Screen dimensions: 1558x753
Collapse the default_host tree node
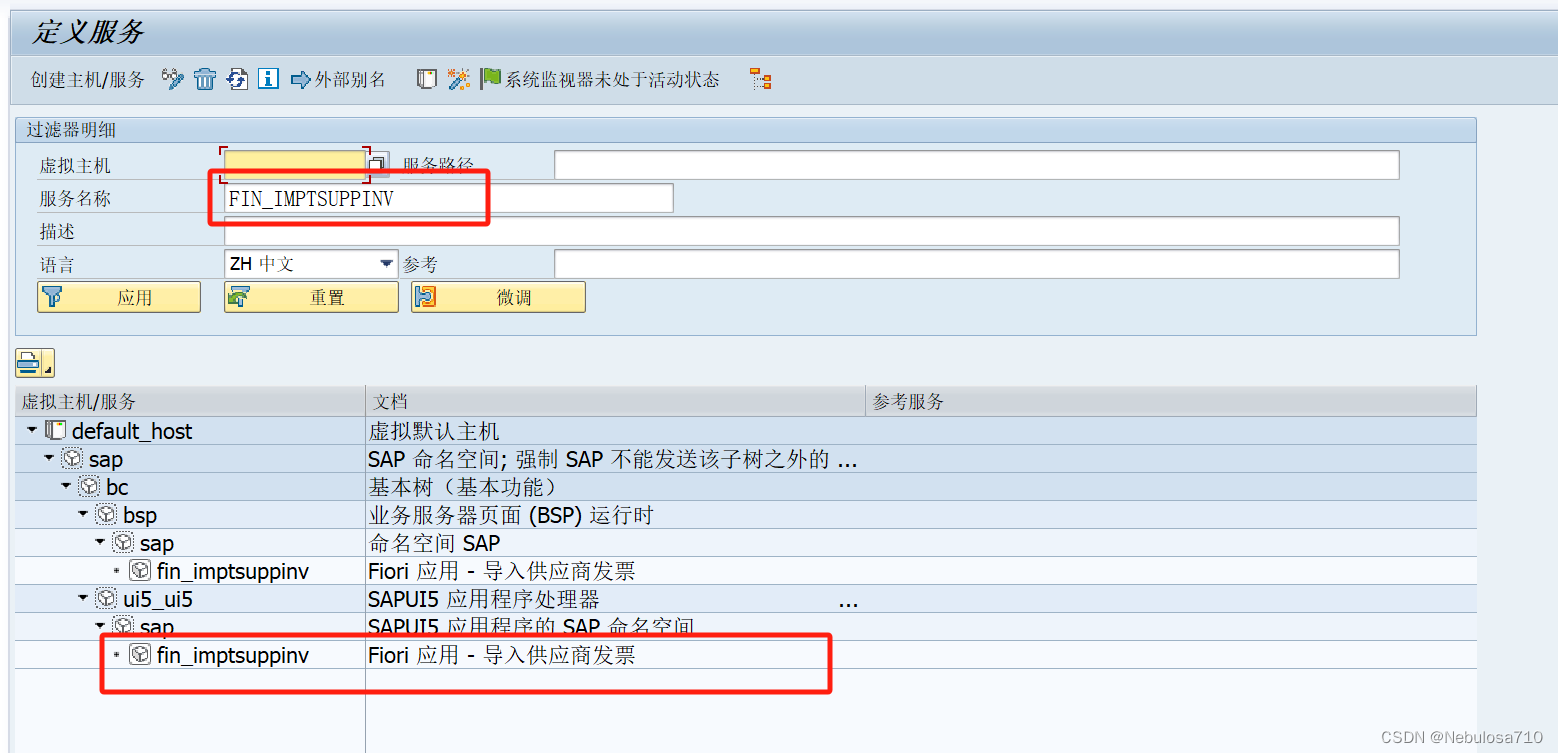click(31, 431)
